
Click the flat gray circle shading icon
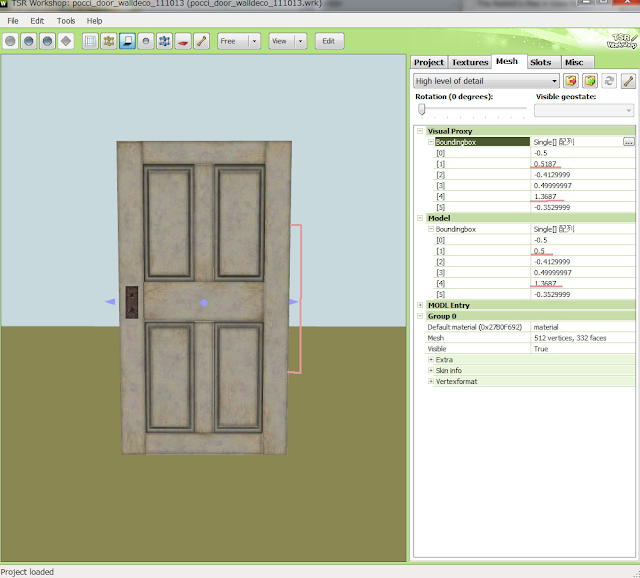coord(10,41)
